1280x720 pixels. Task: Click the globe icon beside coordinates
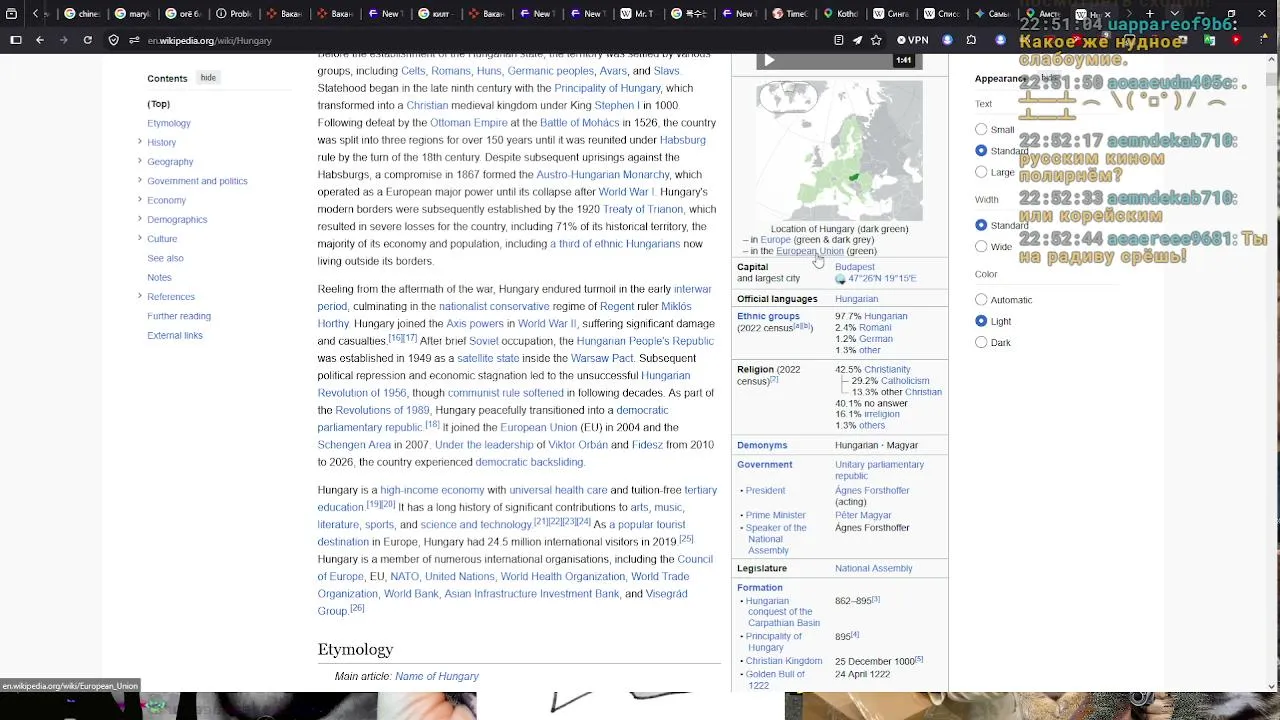click(x=840, y=279)
